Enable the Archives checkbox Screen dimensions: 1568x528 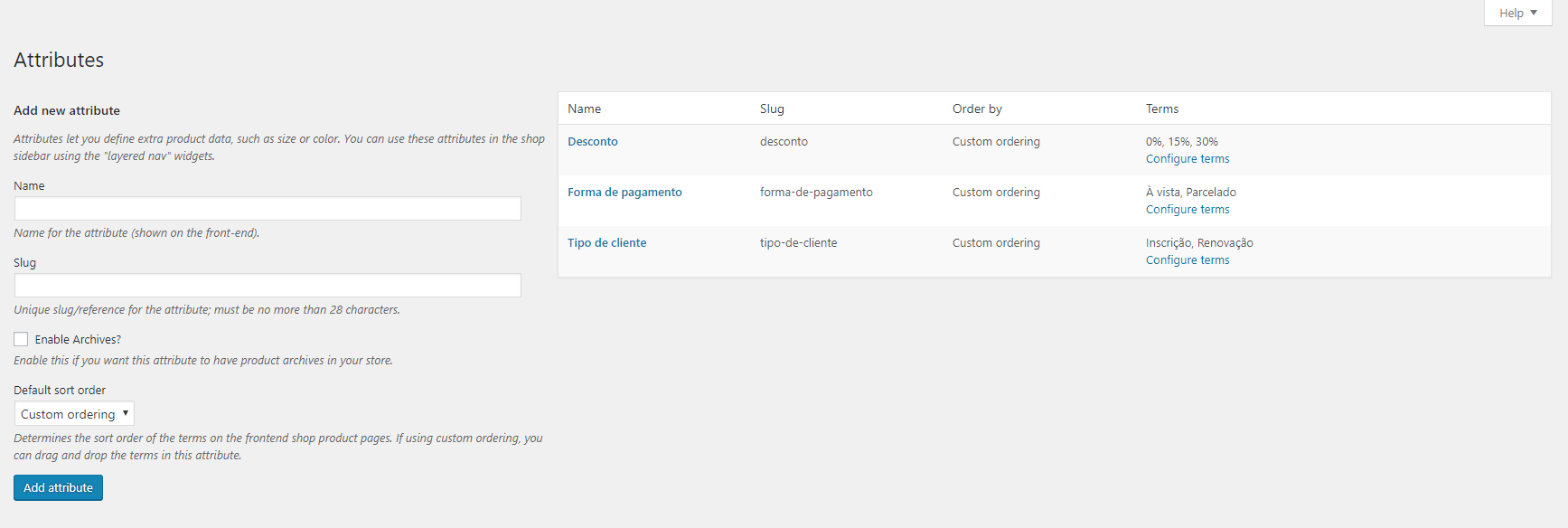tap(21, 339)
